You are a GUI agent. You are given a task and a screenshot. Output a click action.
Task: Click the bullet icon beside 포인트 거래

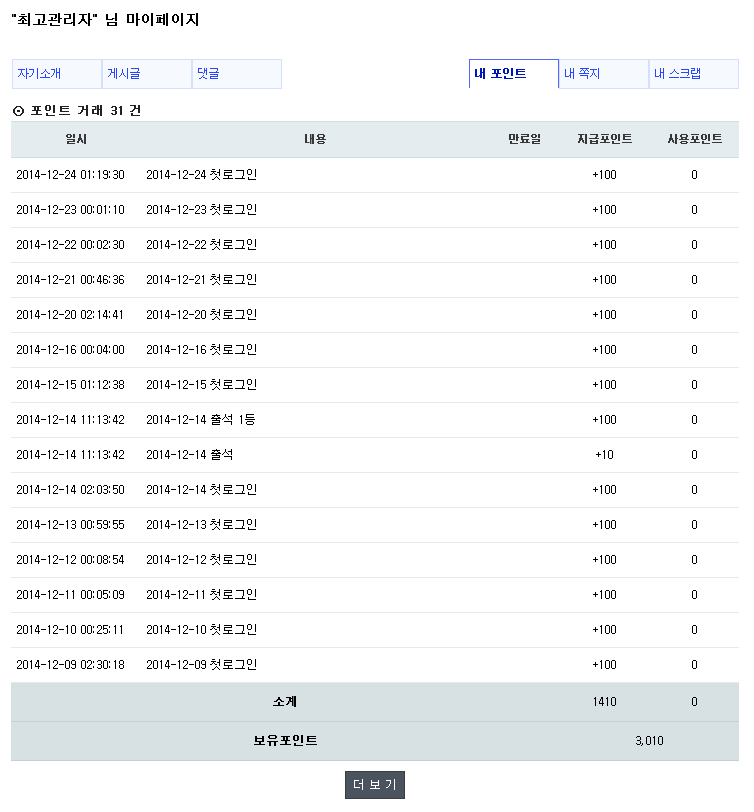(x=18, y=111)
